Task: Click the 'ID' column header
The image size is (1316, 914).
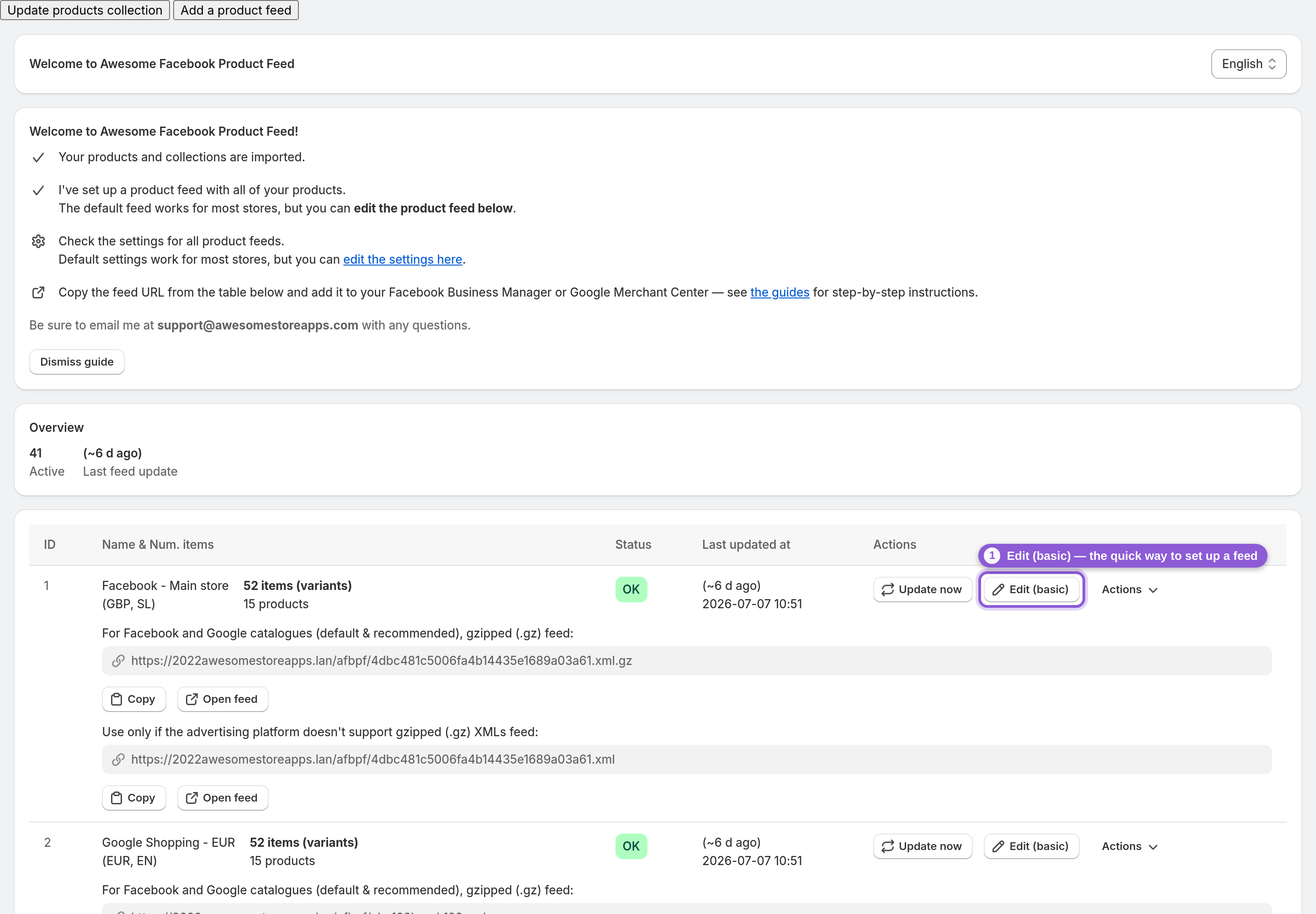Action: tap(50, 545)
